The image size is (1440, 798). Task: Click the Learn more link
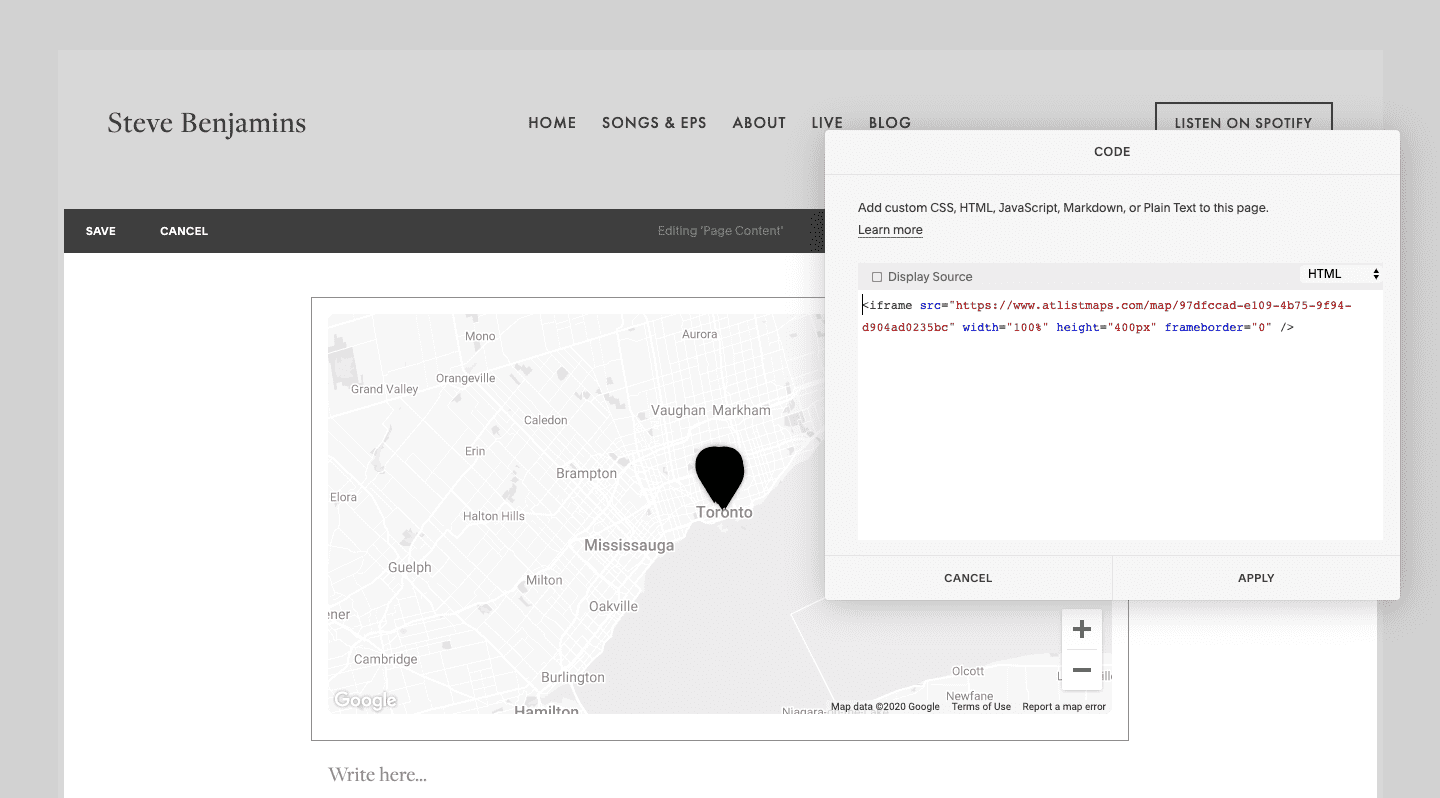pos(890,230)
